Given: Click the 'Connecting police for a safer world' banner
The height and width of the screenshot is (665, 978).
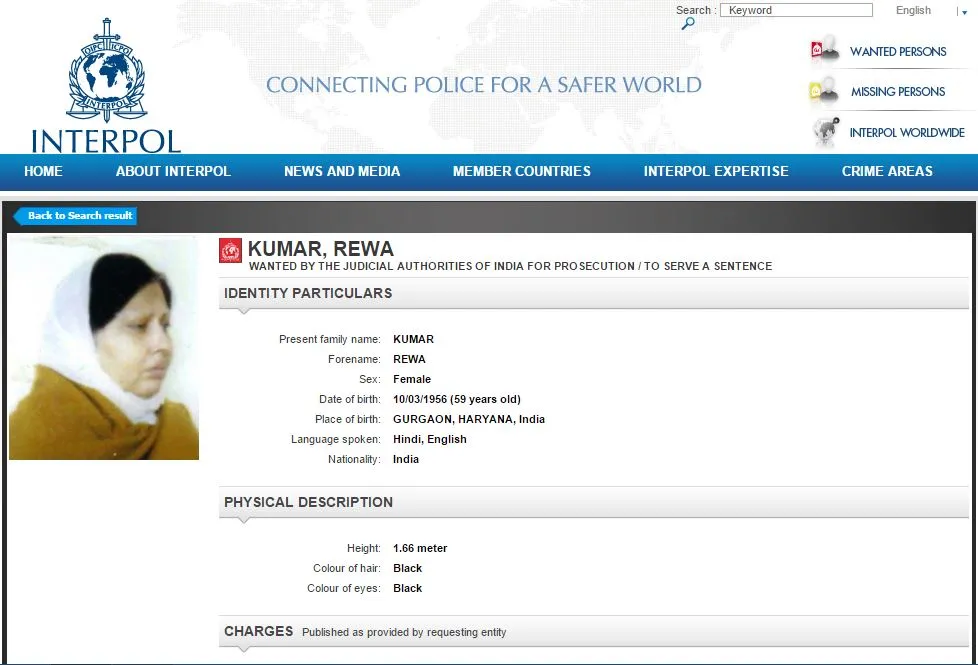Looking at the screenshot, I should coord(483,85).
